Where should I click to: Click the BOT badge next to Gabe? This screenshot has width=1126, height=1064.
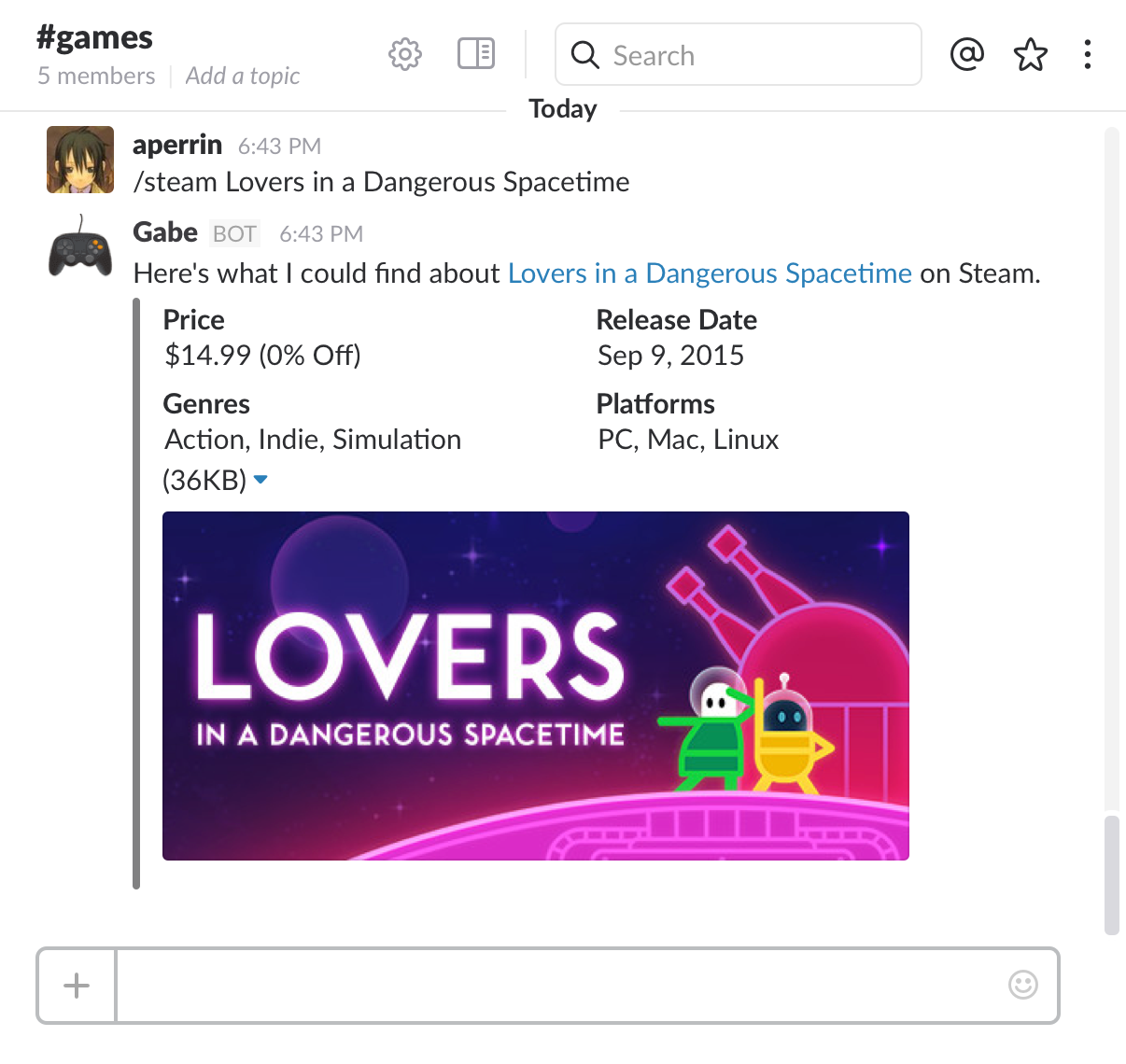[x=234, y=234]
